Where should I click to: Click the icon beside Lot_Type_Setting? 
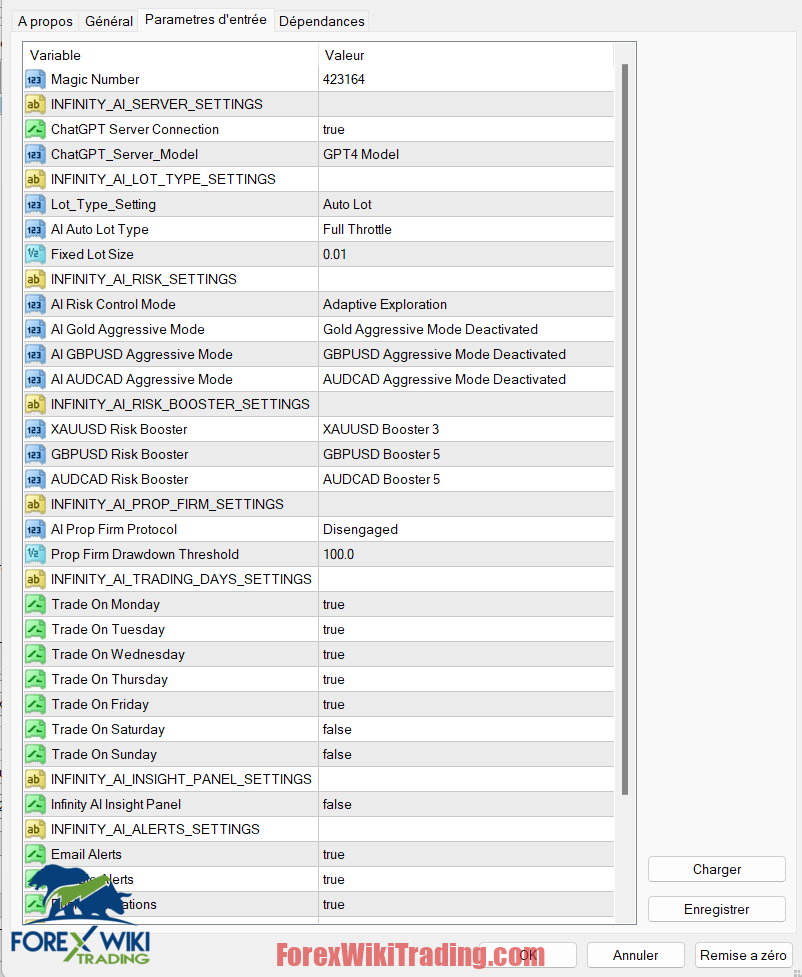click(x=35, y=204)
